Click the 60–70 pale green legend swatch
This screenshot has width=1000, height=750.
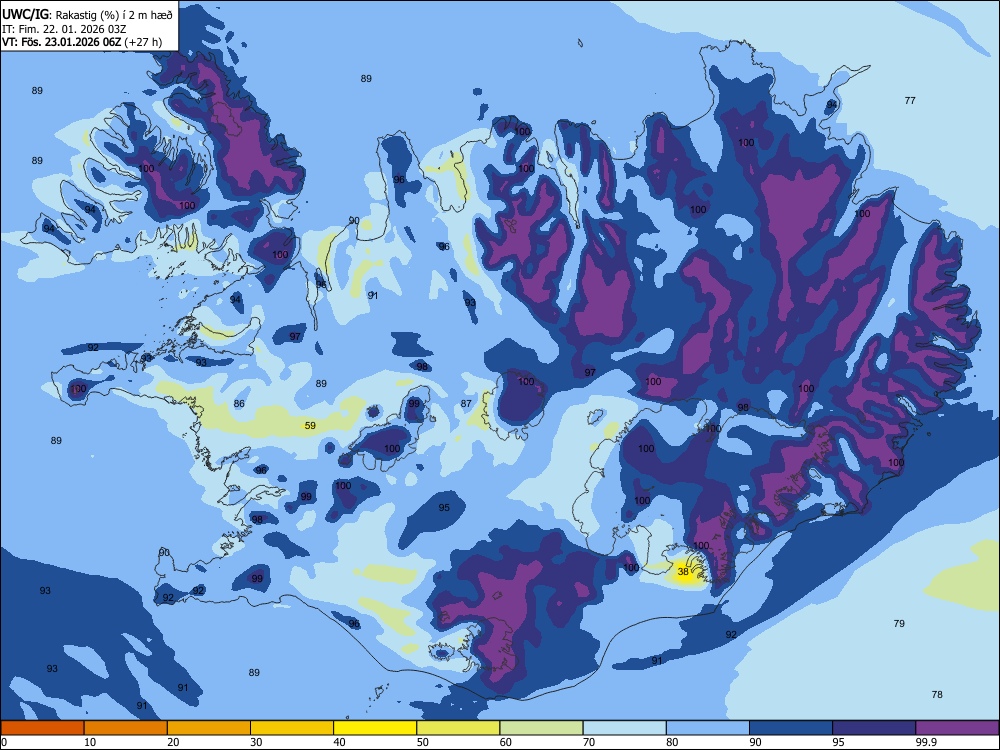click(541, 728)
